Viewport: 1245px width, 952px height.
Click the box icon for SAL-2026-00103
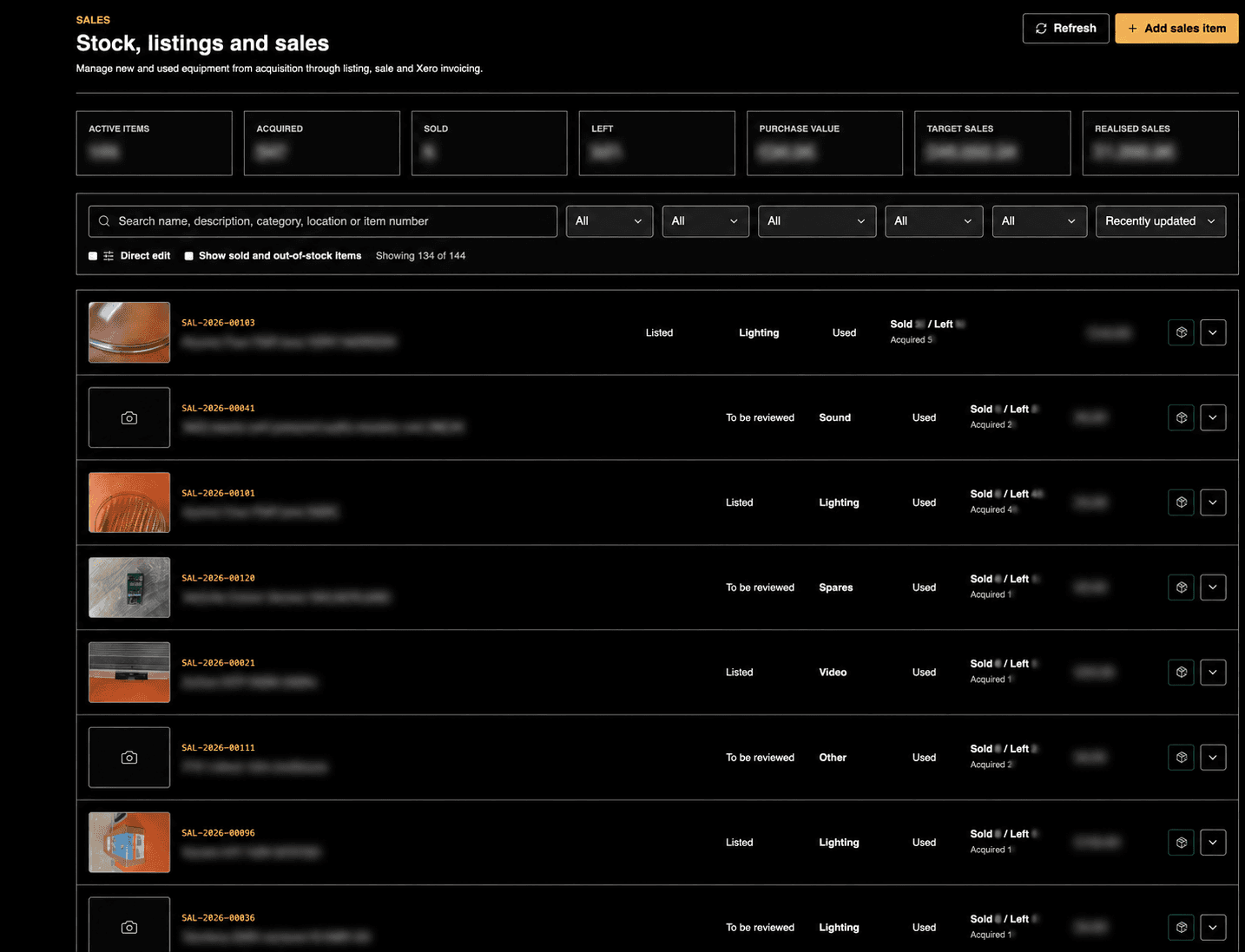point(1181,332)
